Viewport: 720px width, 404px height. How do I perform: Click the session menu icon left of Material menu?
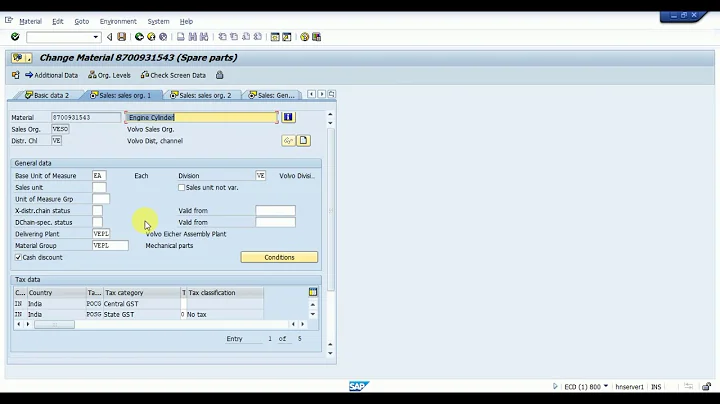(x=9, y=20)
